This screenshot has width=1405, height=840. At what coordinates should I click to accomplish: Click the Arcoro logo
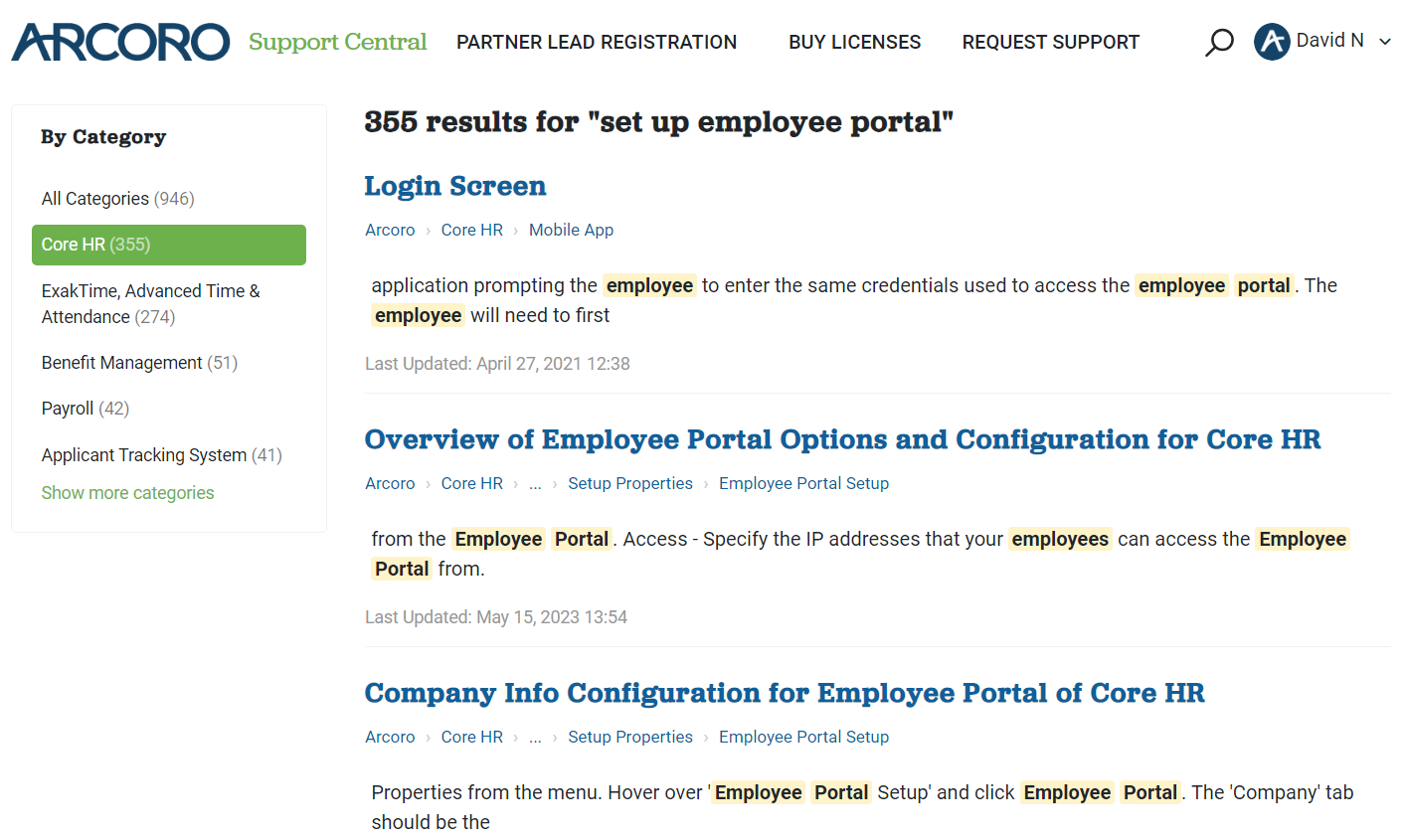(120, 42)
